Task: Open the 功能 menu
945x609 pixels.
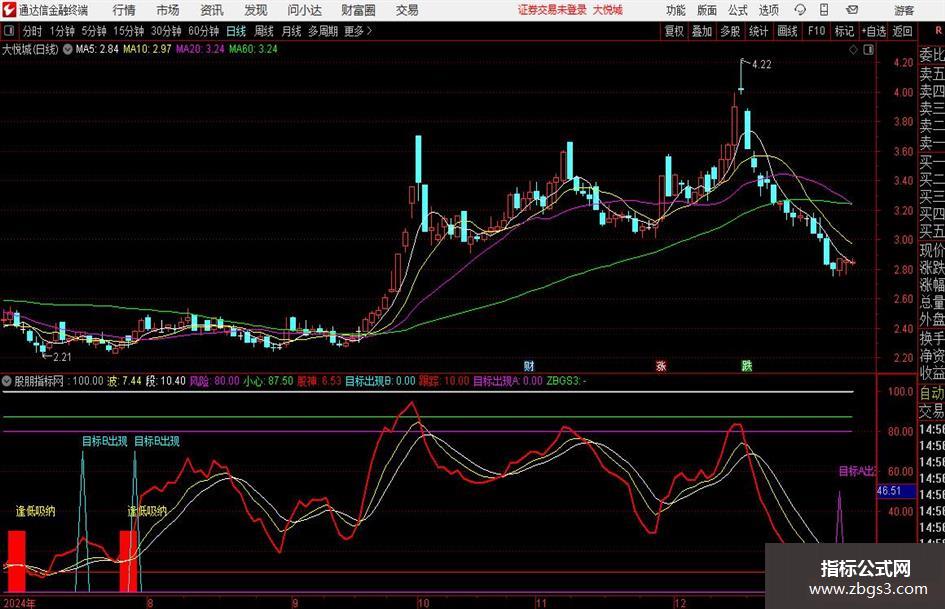Action: click(676, 10)
